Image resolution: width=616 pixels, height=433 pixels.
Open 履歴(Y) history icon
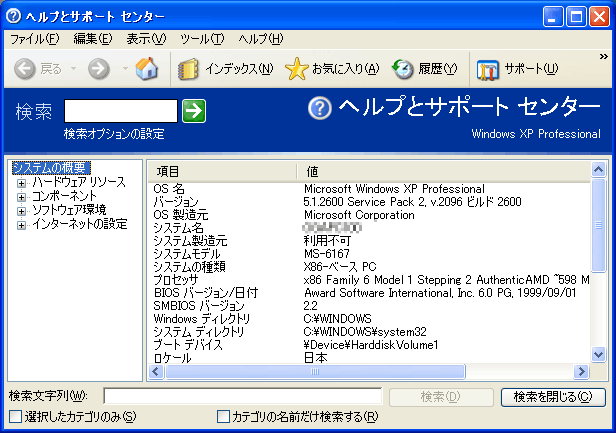403,69
